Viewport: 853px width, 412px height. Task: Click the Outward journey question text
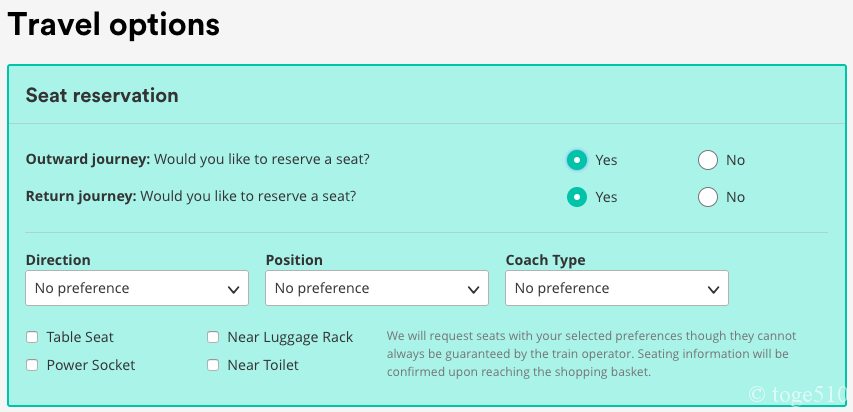pyautogui.click(x=204, y=159)
